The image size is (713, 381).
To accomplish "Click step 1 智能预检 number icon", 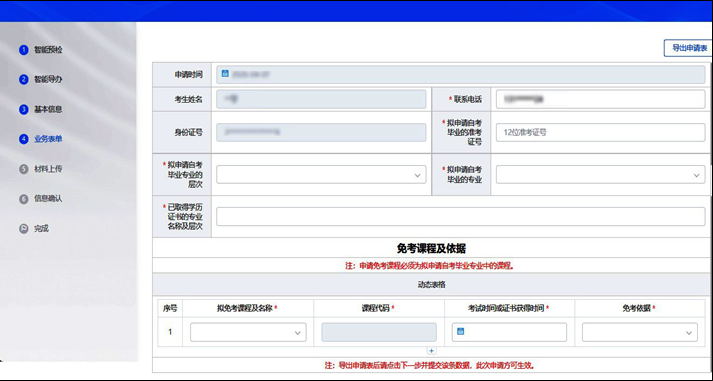I will coord(24,50).
